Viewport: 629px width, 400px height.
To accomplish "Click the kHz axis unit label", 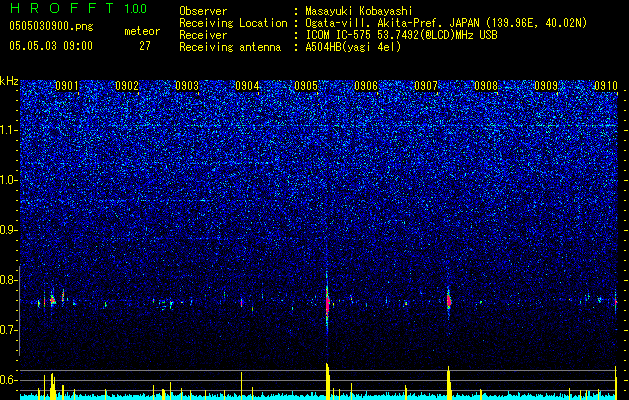I will (x=9, y=81).
